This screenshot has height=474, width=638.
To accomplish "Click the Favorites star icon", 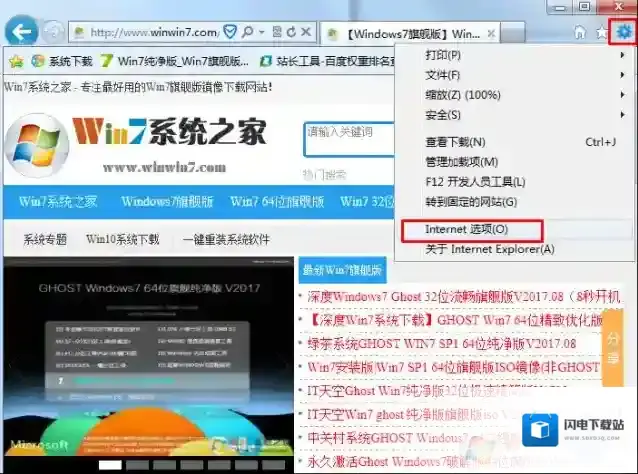I will [x=601, y=33].
